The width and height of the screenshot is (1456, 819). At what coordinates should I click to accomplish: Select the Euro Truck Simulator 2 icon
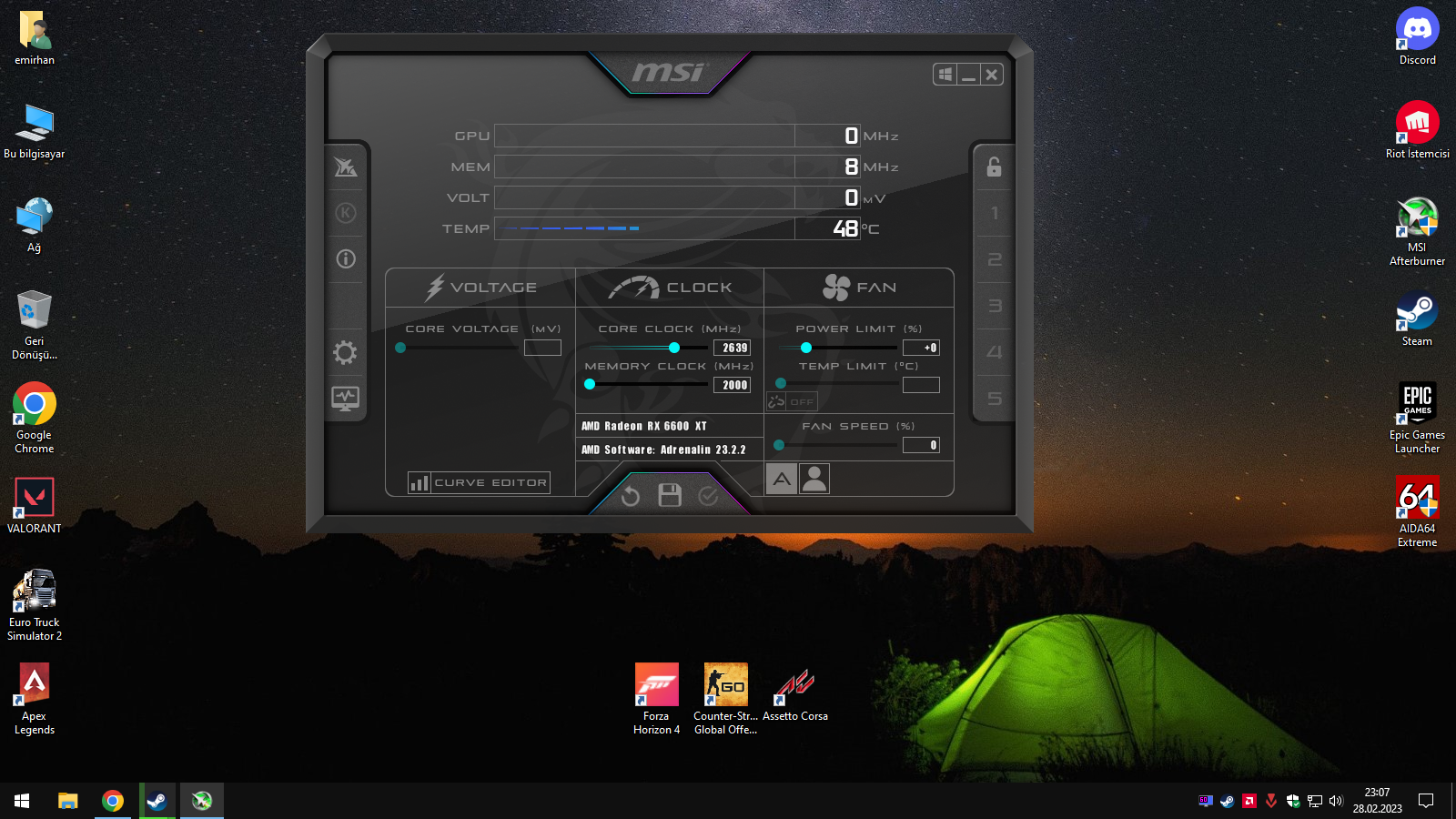click(35, 605)
